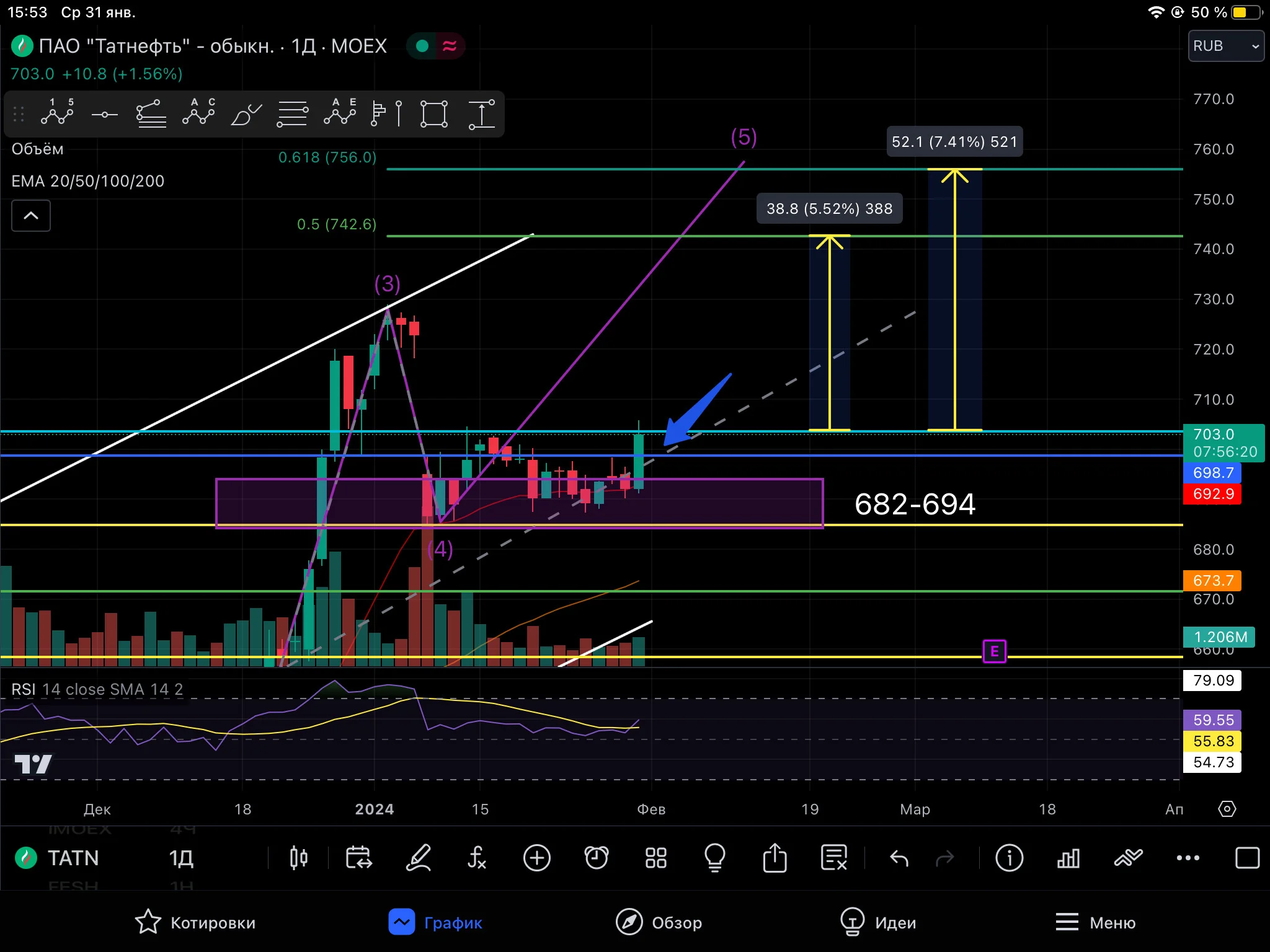Toggle the red approximate-data indicator

(450, 46)
